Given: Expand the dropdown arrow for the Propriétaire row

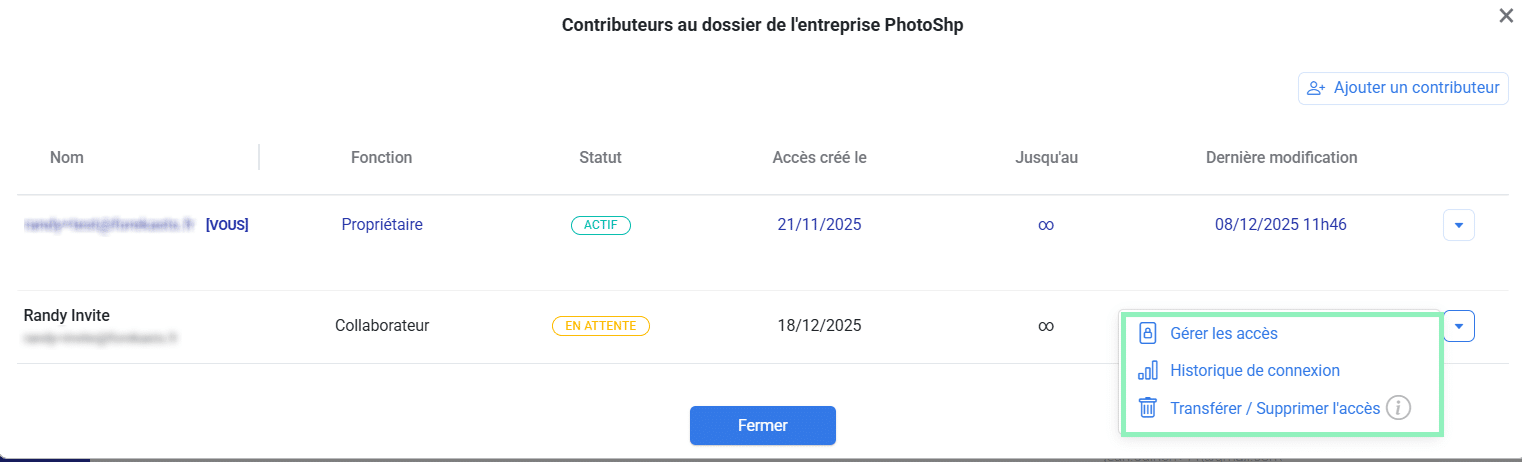Looking at the screenshot, I should point(1458,225).
